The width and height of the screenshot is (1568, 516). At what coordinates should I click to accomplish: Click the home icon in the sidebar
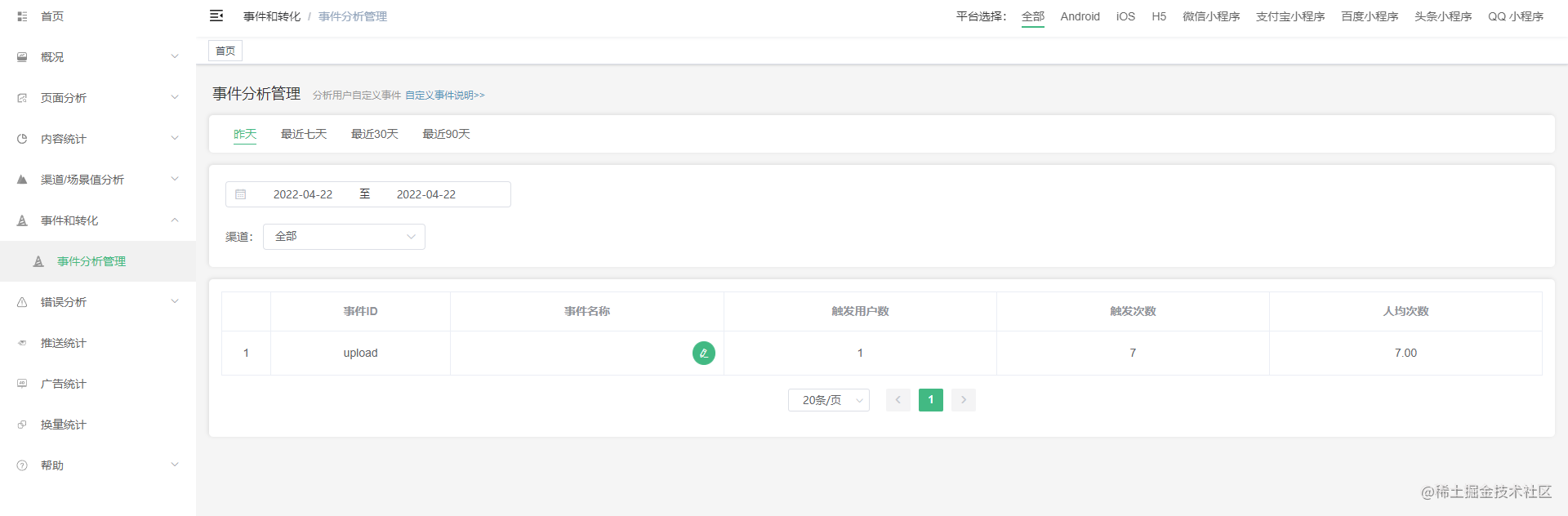tap(22, 16)
